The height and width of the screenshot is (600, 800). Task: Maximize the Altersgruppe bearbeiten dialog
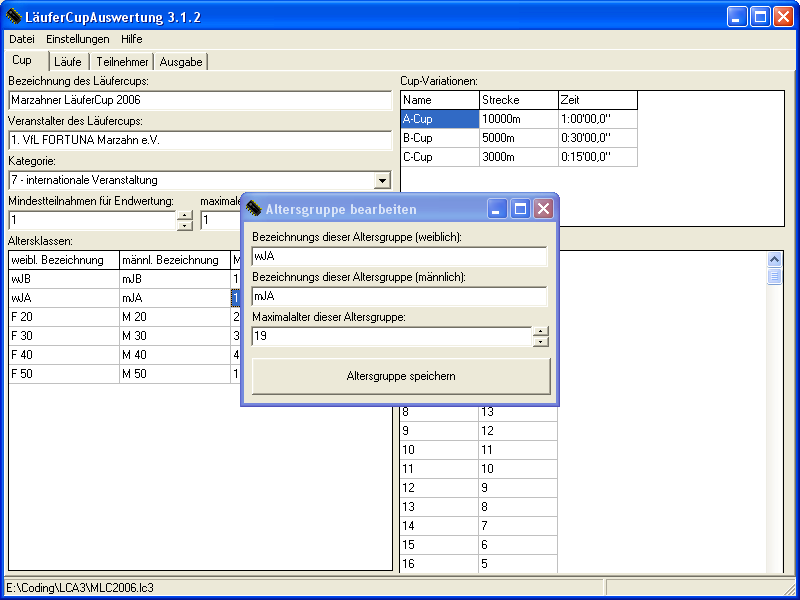(520, 209)
